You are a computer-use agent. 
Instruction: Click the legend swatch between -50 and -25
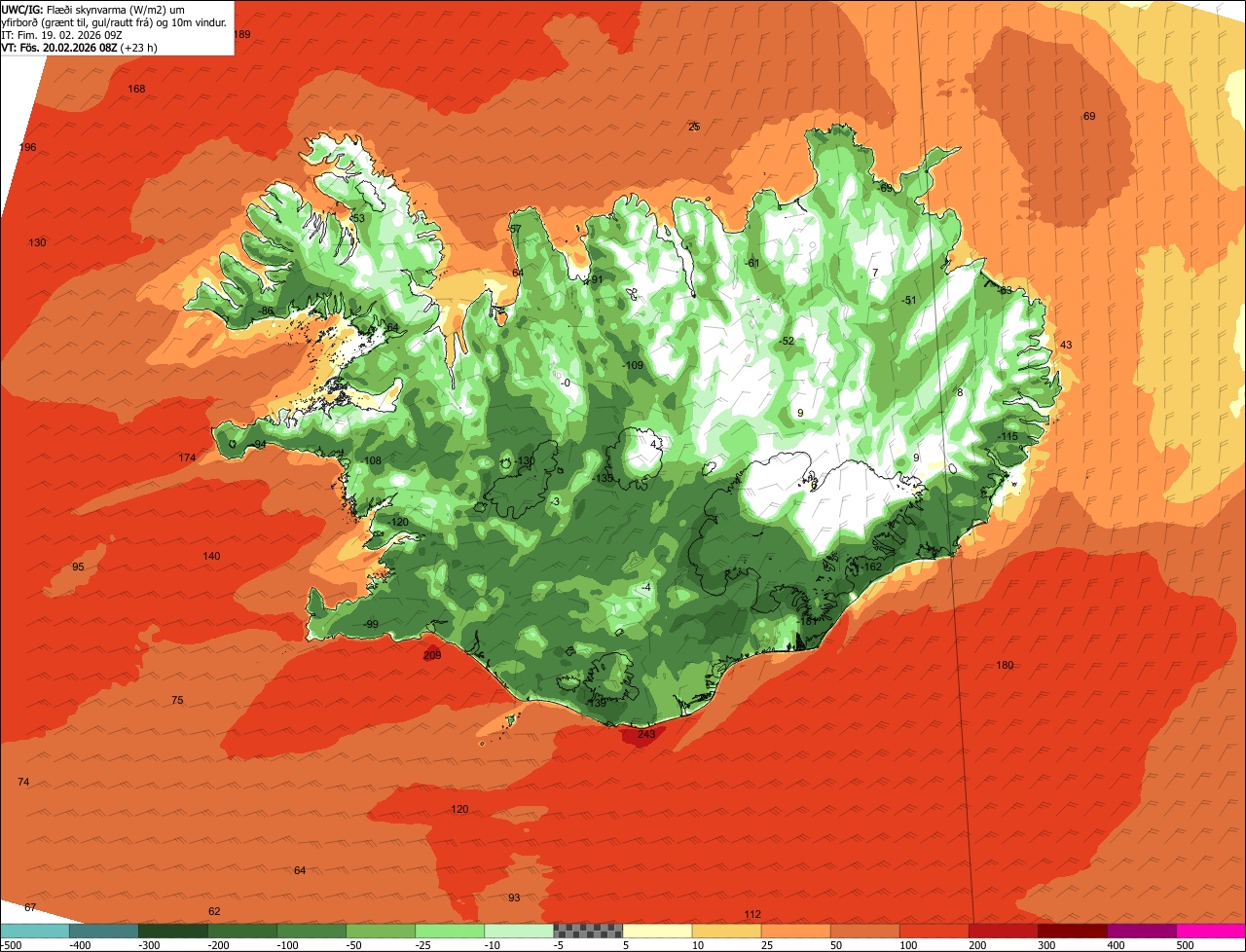coord(381,931)
